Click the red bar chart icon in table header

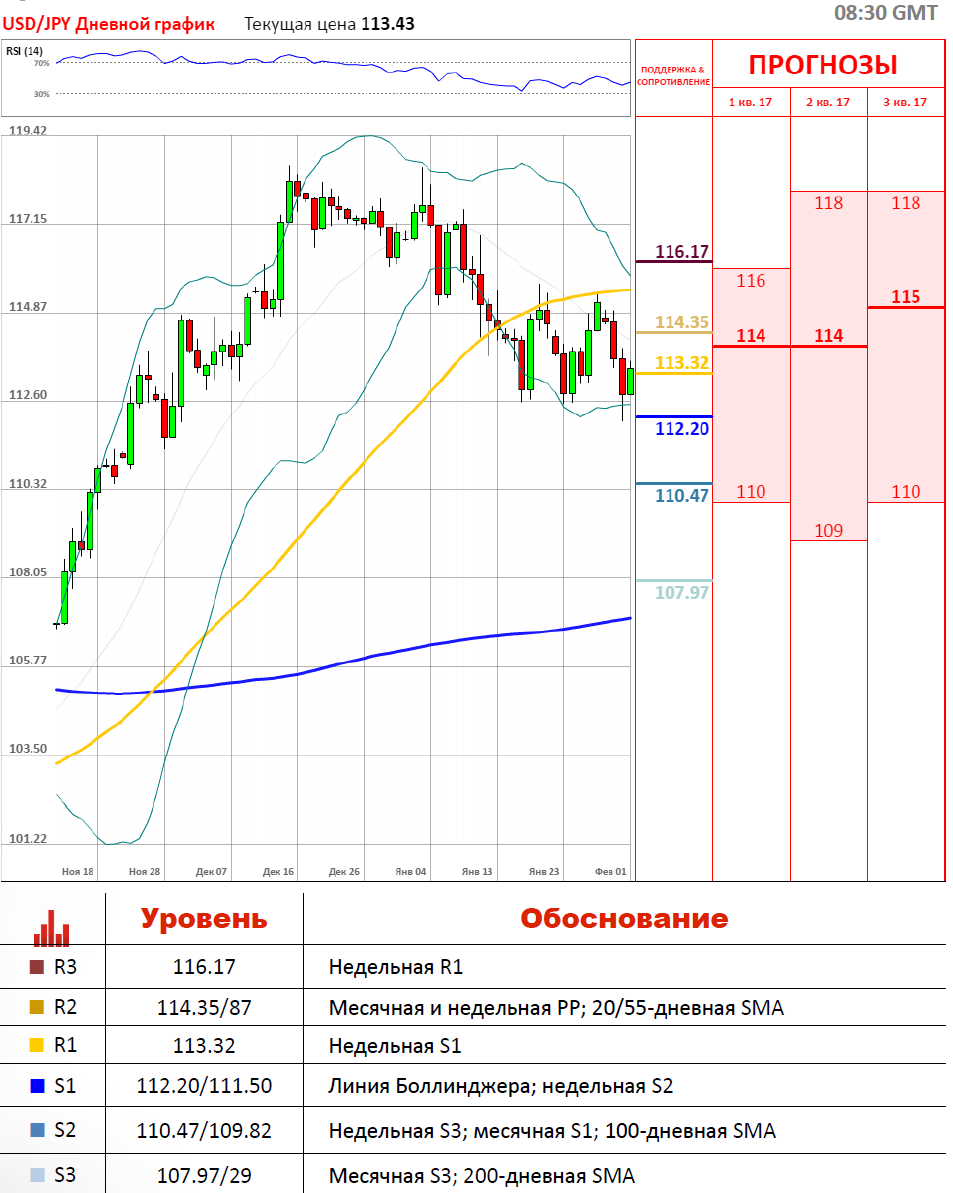(51, 926)
